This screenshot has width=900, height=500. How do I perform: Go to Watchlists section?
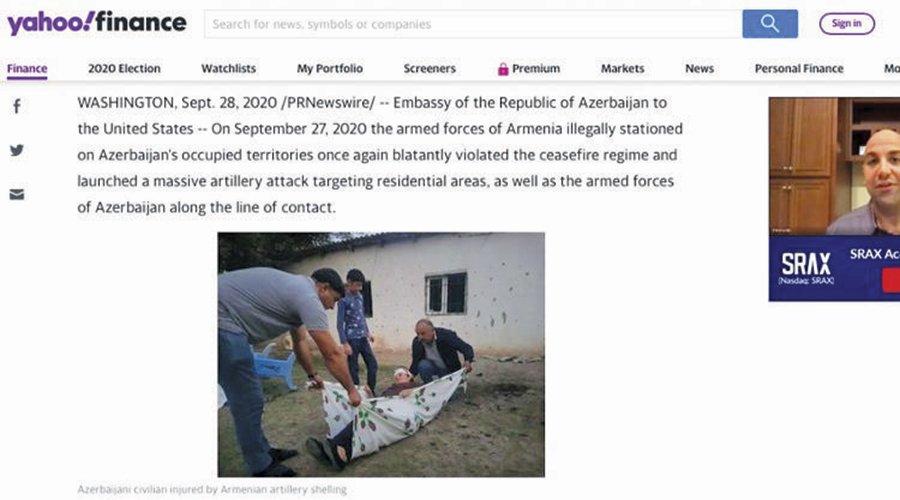(x=228, y=69)
